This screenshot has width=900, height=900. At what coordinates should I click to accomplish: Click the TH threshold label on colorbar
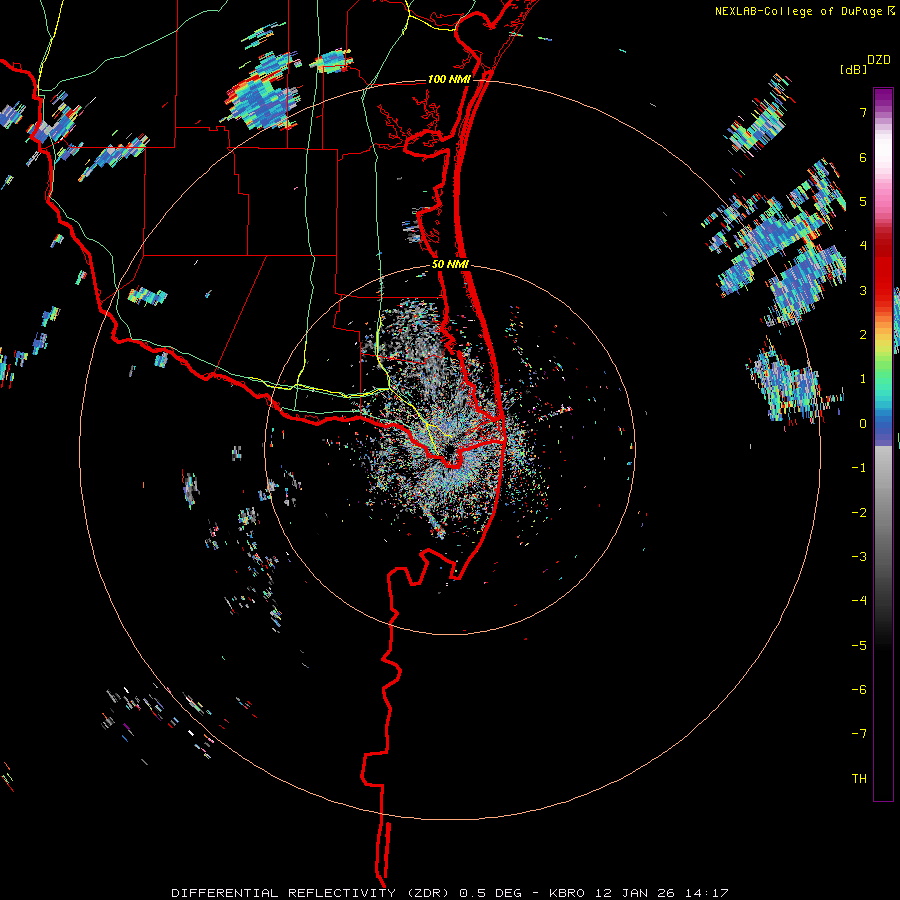(x=859, y=778)
